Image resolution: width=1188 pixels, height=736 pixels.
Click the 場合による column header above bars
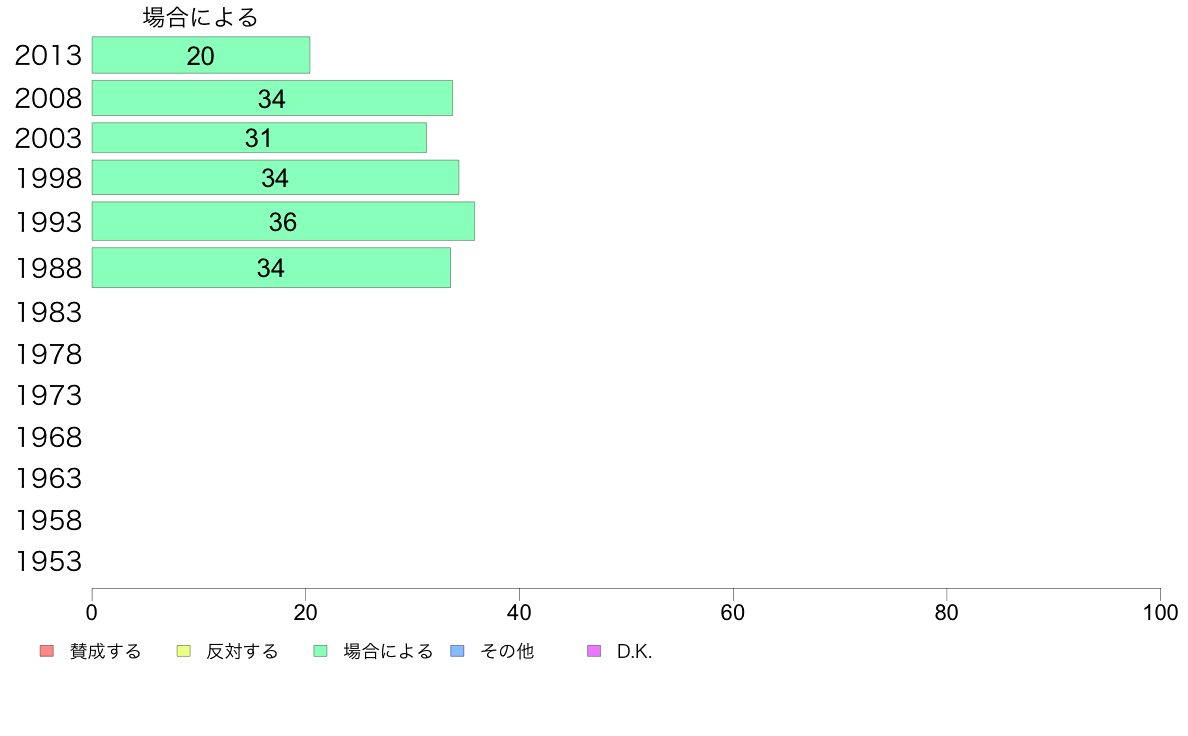(201, 17)
